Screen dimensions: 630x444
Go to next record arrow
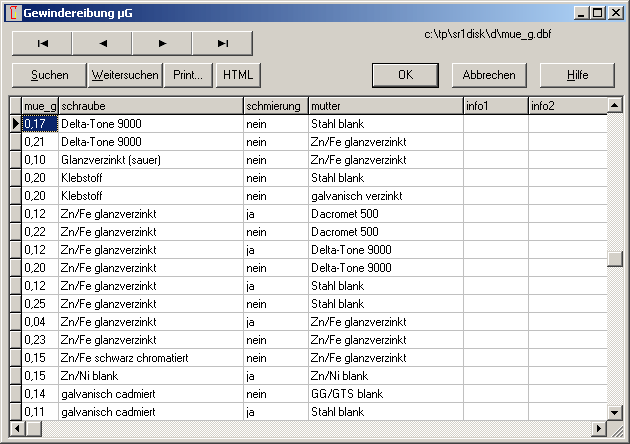coord(162,43)
